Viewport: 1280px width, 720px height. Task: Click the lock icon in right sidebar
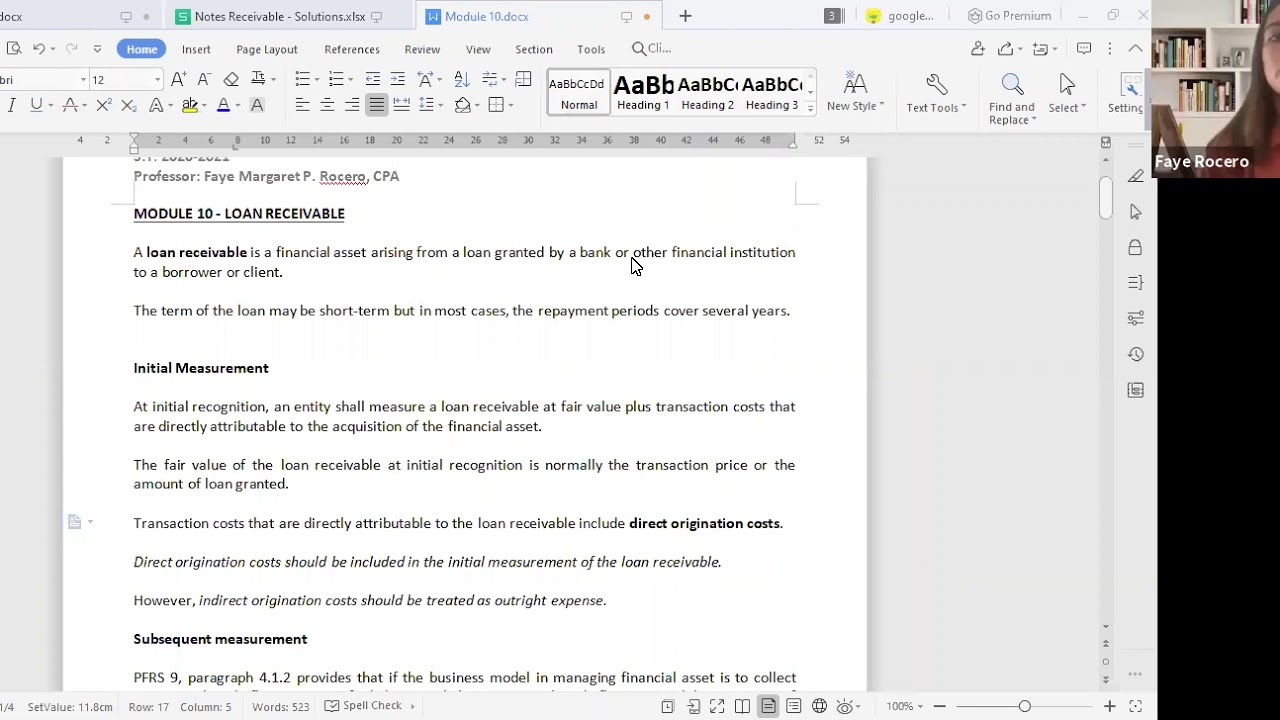coord(1135,247)
